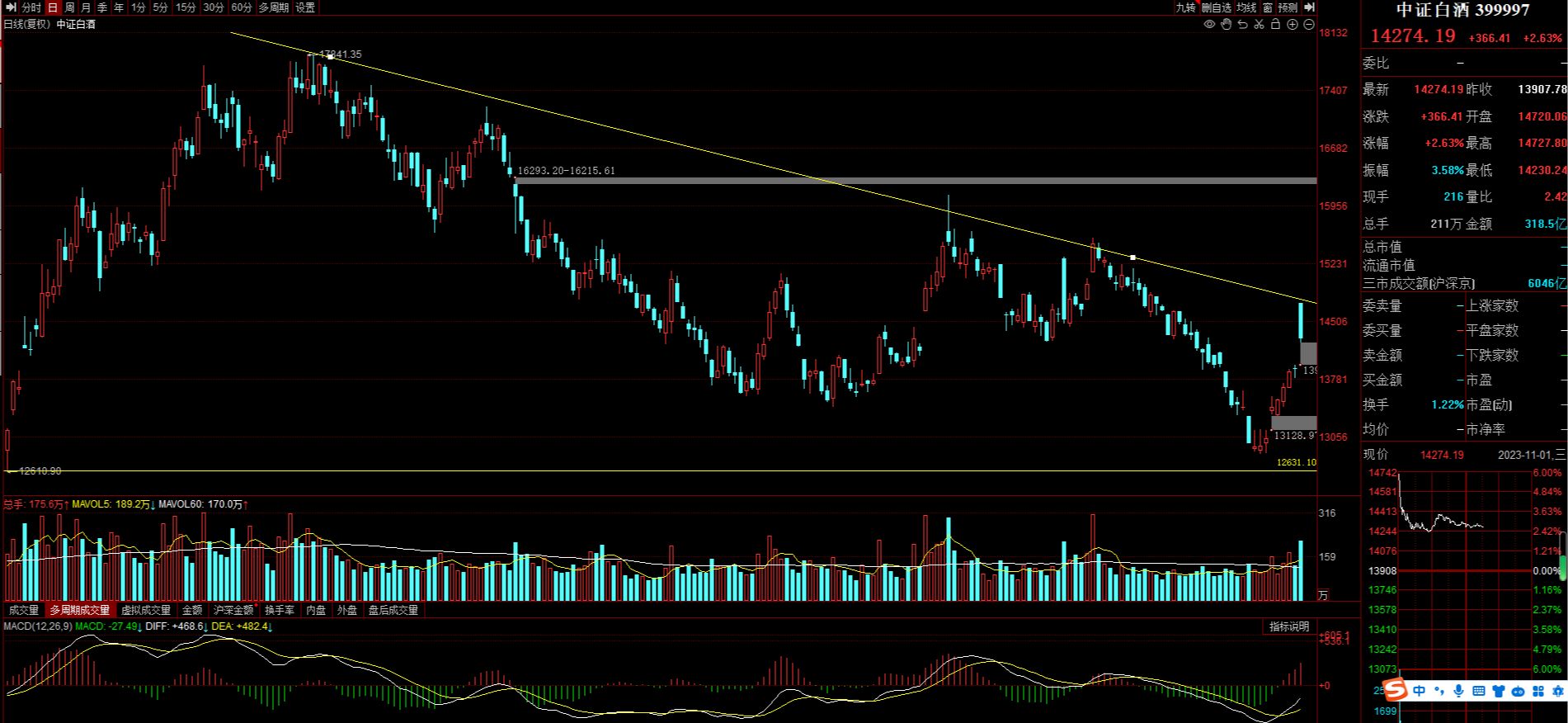
Task: Select the 外盘 tab
Action: [347, 610]
